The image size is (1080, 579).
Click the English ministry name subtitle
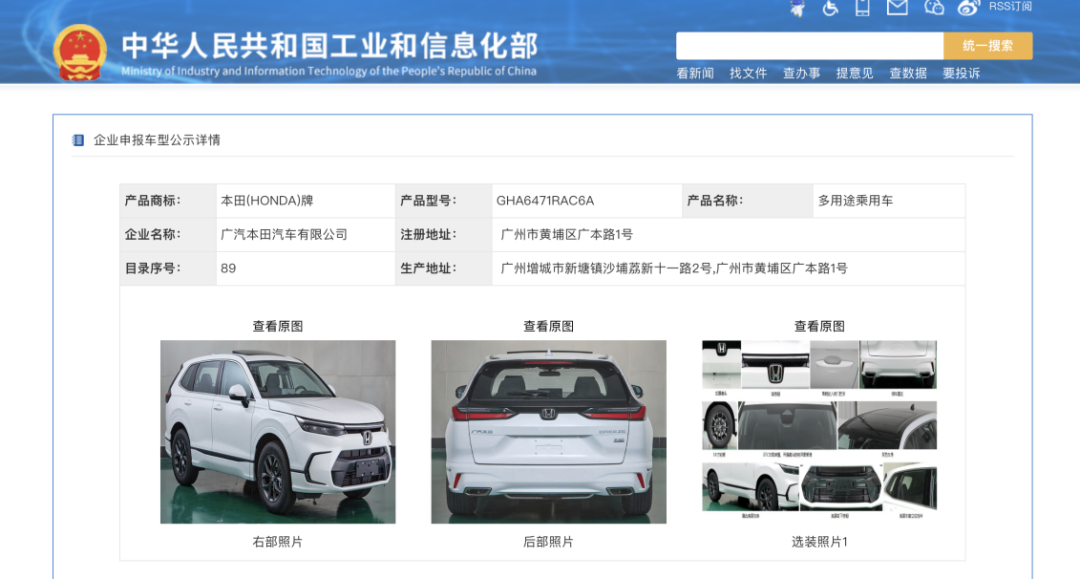[329, 71]
